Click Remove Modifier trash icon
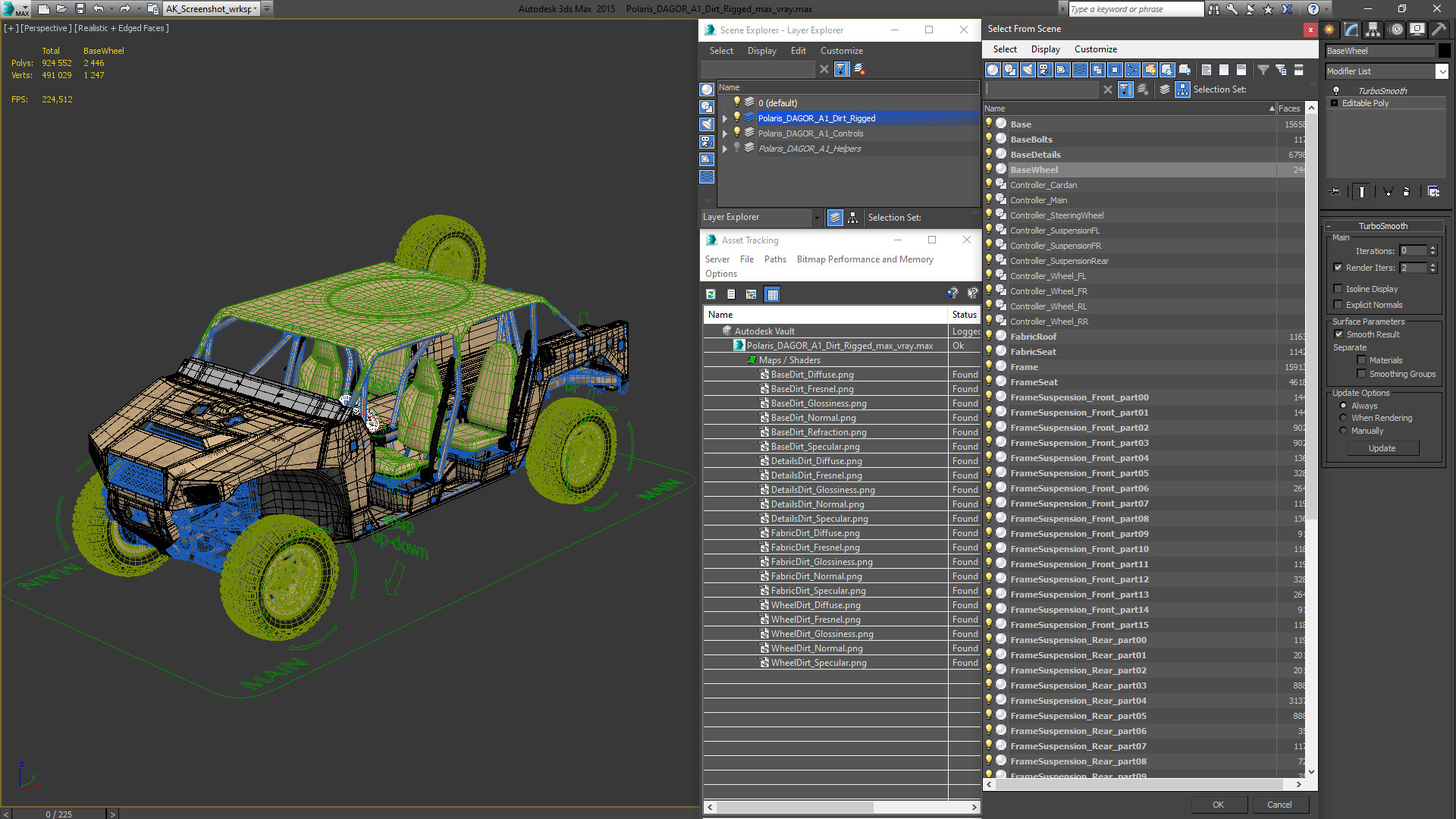This screenshot has width=1456, height=819. click(x=1407, y=192)
